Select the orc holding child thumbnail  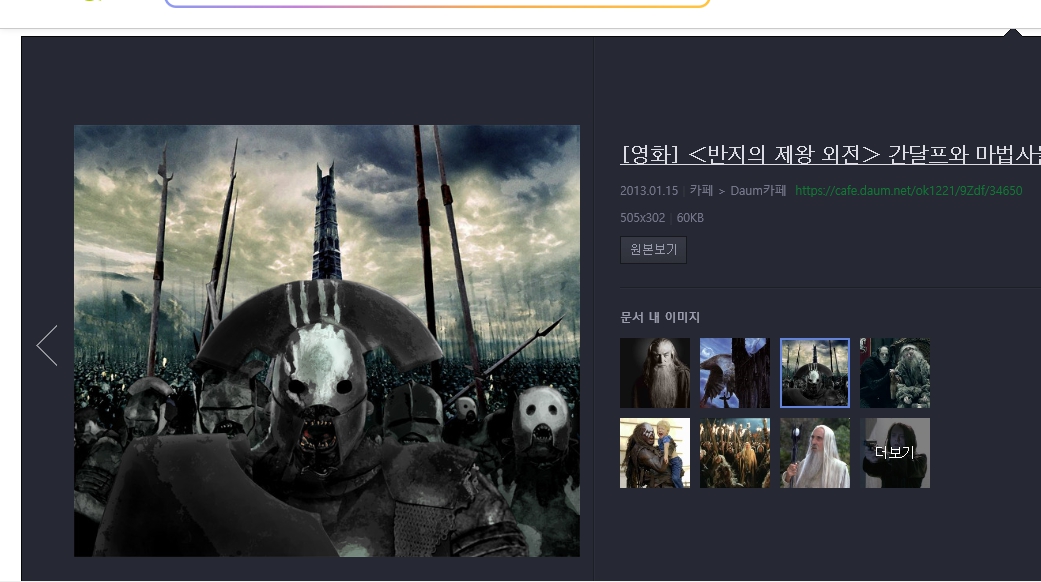click(x=655, y=453)
